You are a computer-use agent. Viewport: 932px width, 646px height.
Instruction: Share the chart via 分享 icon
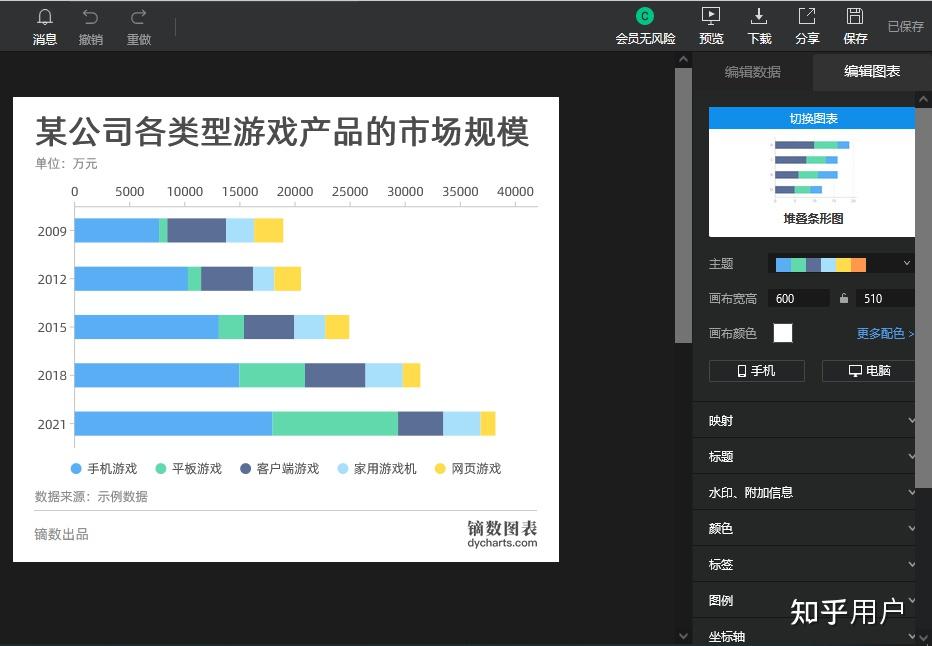pyautogui.click(x=807, y=25)
